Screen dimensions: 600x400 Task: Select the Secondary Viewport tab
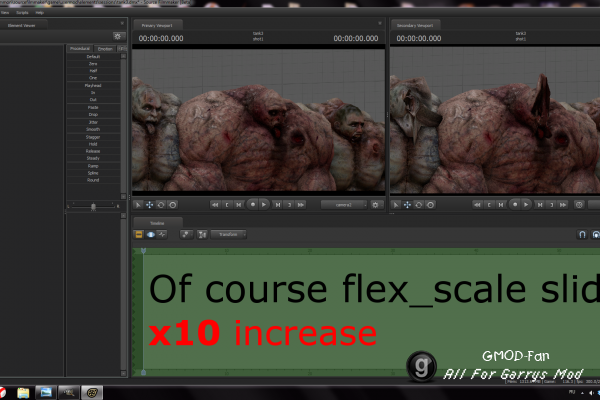pos(415,25)
